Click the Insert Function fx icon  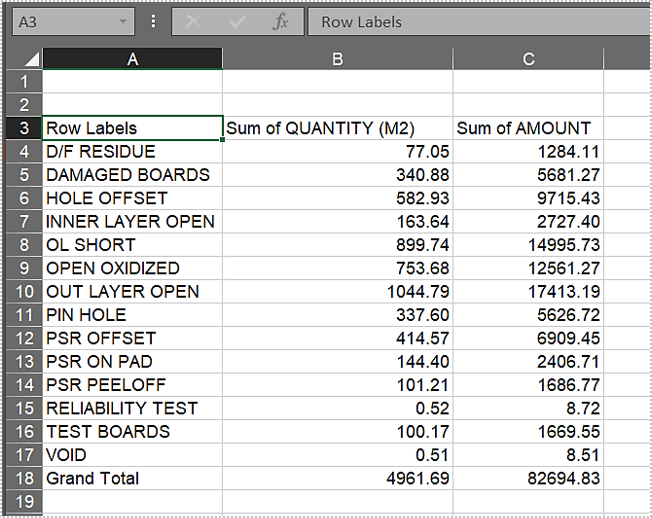(x=281, y=22)
